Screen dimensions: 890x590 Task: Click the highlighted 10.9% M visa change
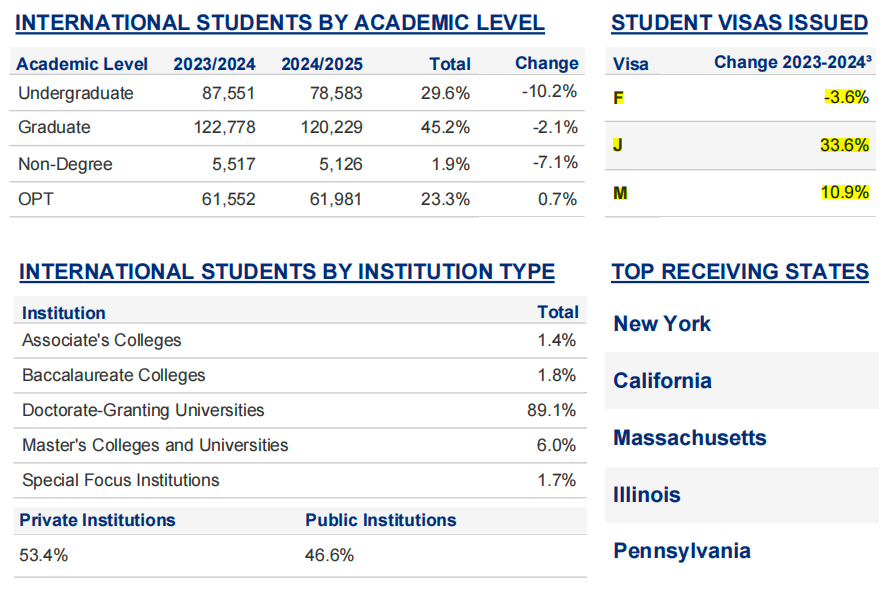(x=844, y=192)
